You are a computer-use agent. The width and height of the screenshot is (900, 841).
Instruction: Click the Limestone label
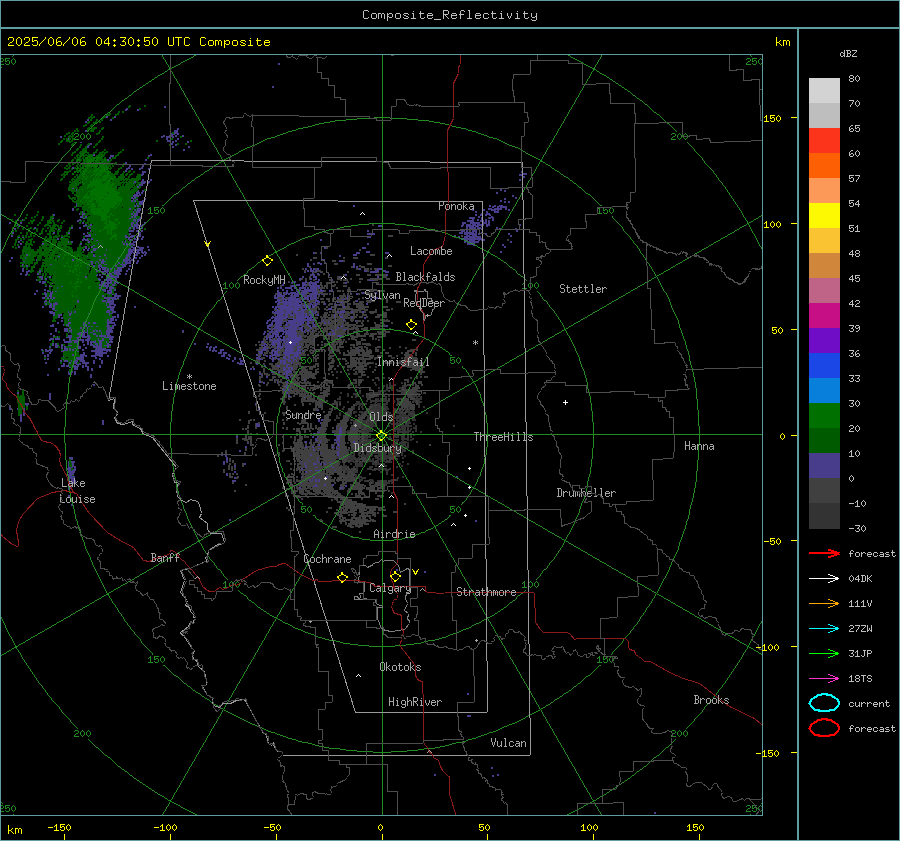click(189, 386)
